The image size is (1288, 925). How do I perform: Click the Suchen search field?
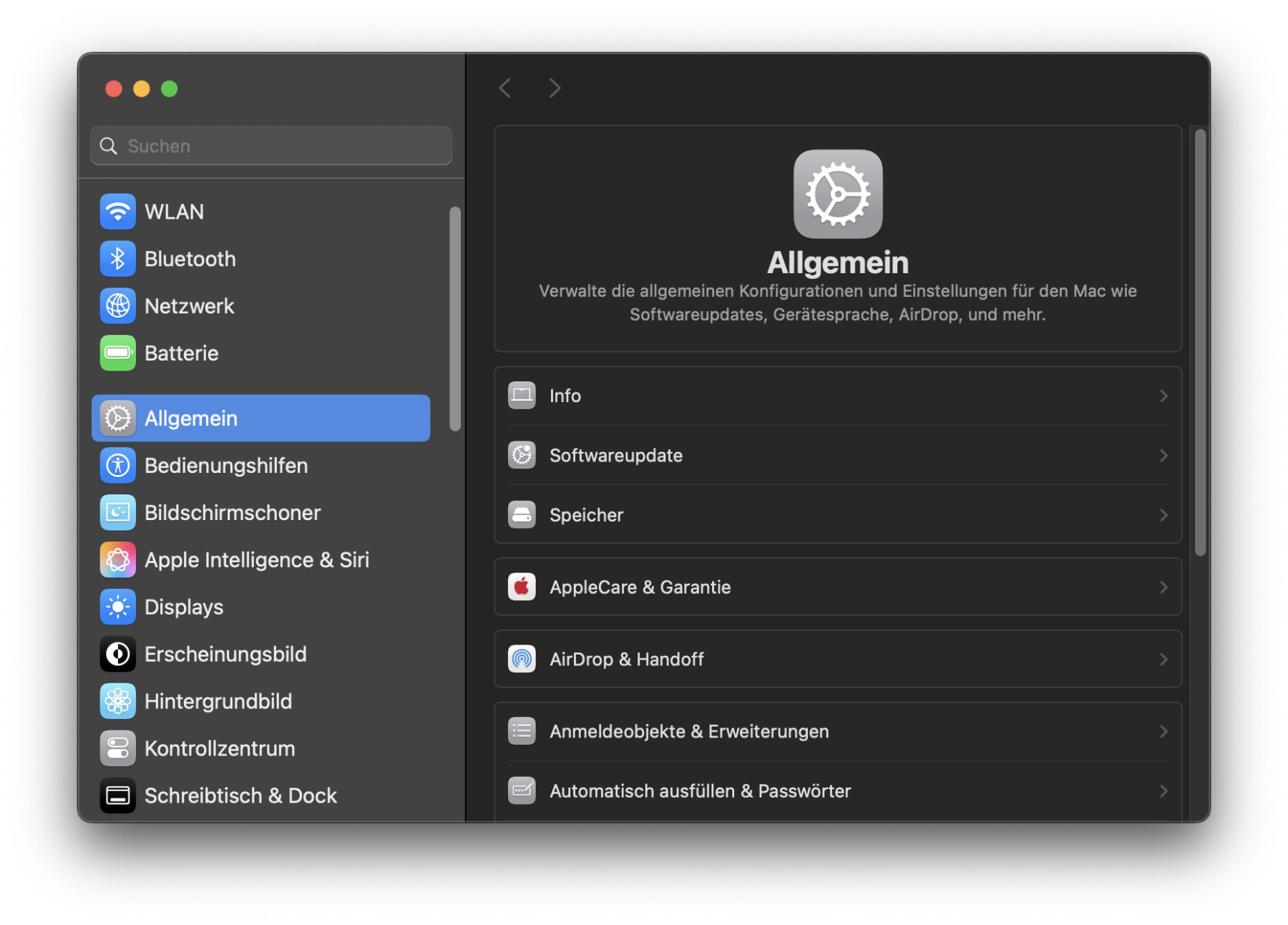click(272, 146)
